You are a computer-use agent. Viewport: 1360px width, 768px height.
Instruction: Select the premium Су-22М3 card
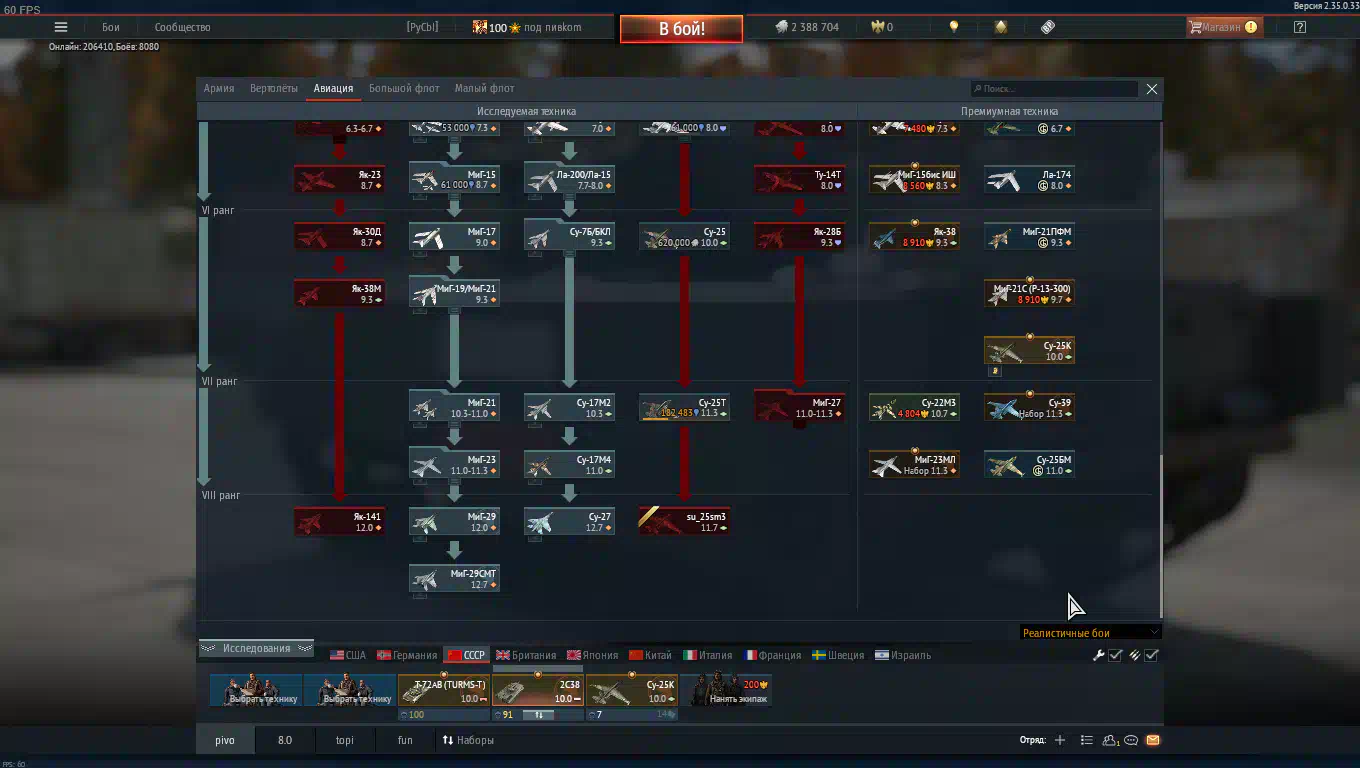point(914,408)
